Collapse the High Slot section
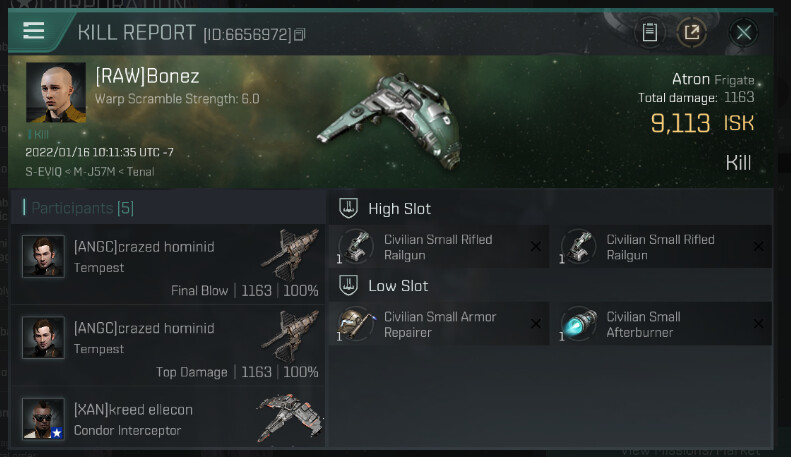The width and height of the screenshot is (791, 457). [x=349, y=208]
